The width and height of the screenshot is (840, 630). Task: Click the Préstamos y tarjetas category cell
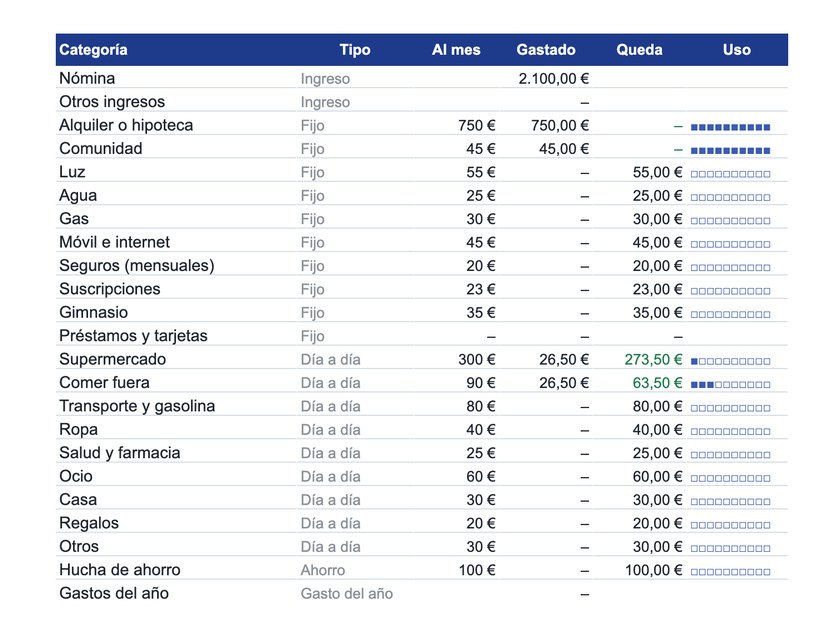tap(133, 336)
